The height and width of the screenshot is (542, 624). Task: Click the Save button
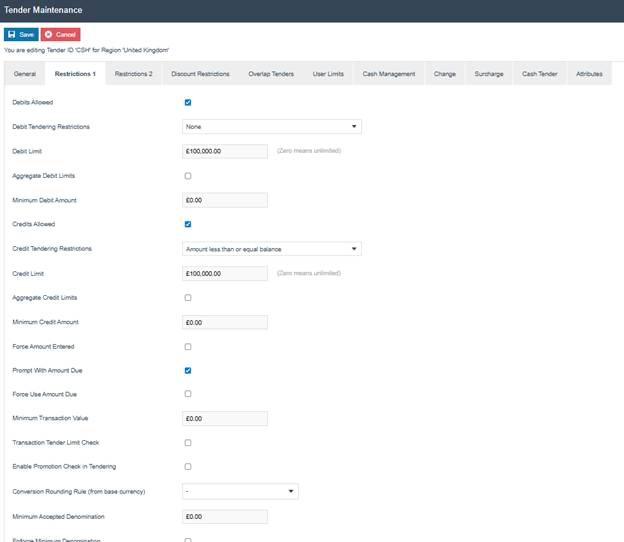(21, 35)
